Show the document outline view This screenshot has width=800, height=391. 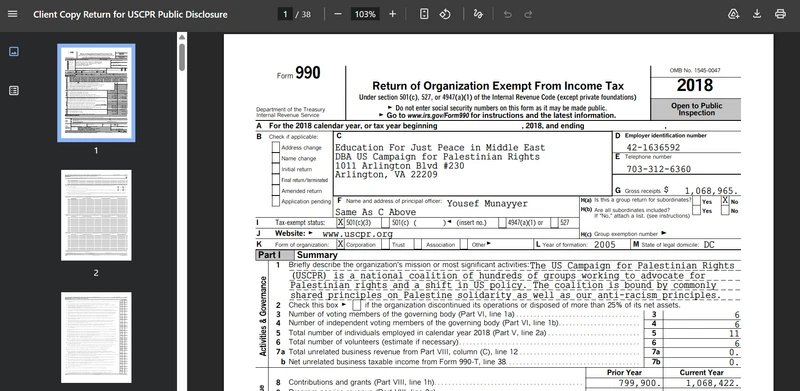[14, 90]
